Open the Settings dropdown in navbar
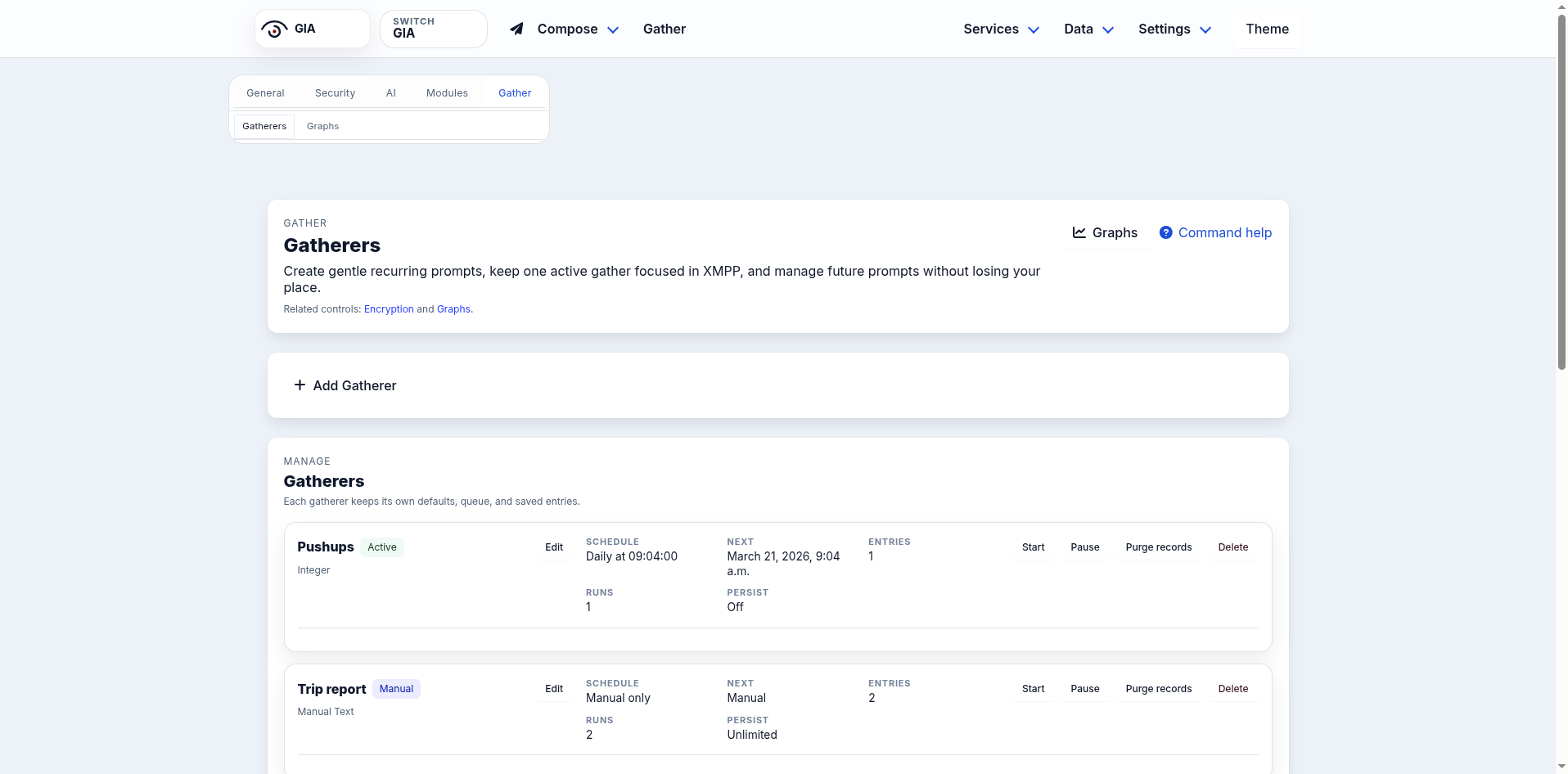The height and width of the screenshot is (774, 1568). [x=1174, y=29]
